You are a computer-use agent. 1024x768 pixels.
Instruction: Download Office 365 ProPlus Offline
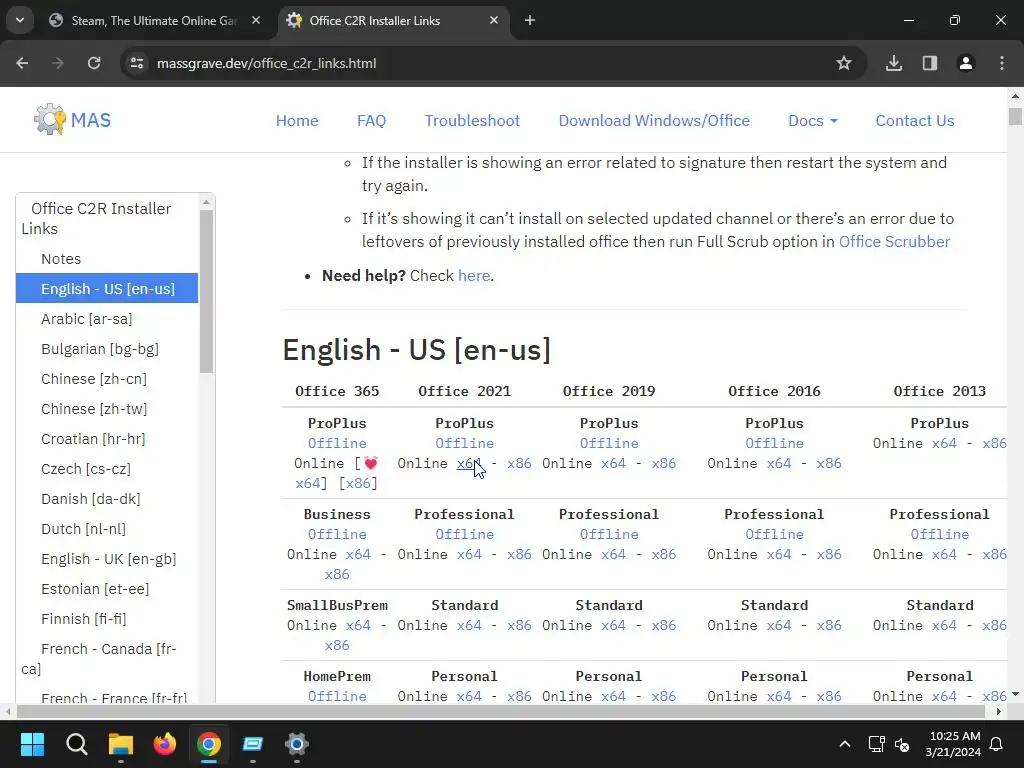337,443
